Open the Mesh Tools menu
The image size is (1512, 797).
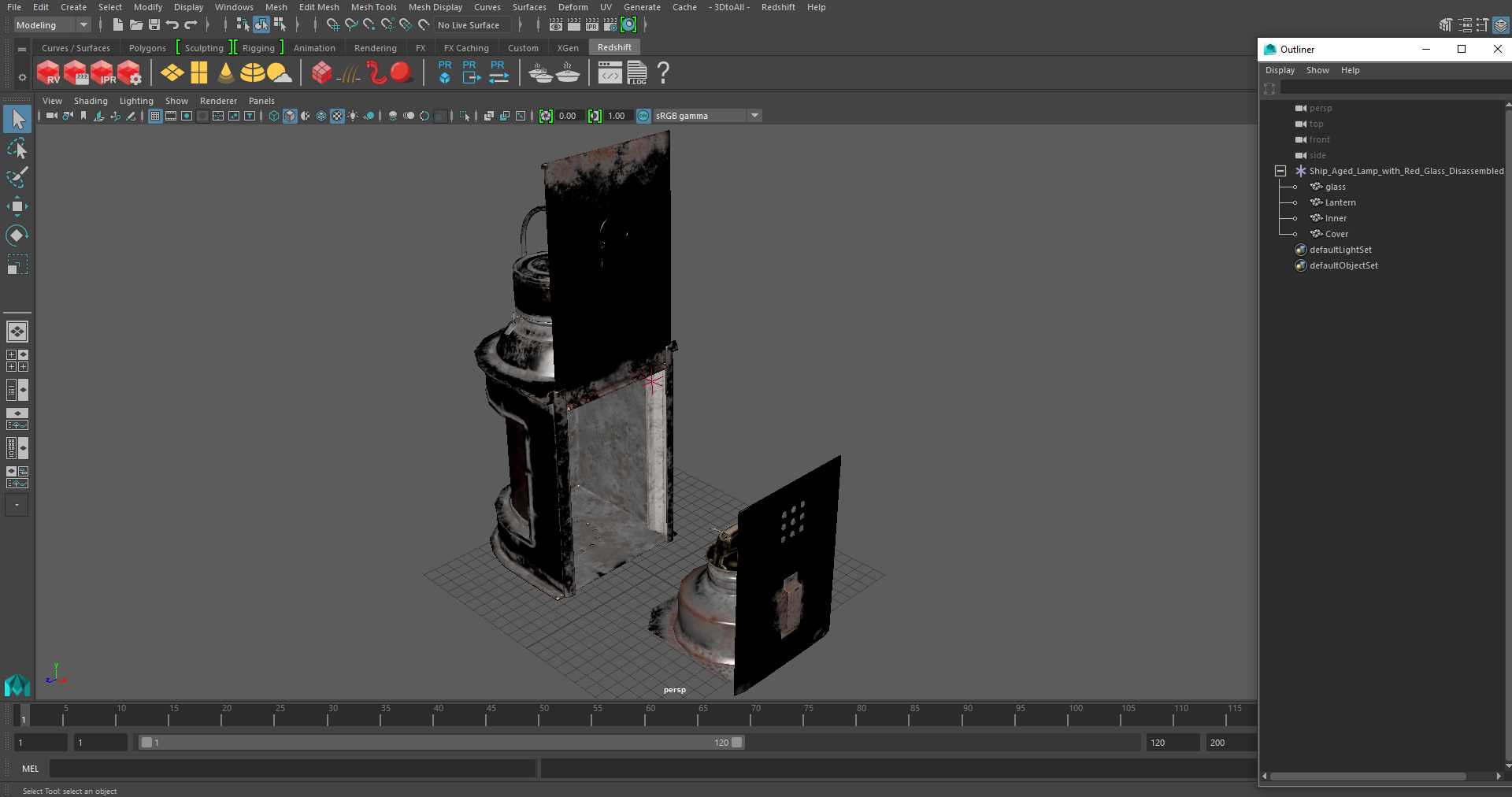click(373, 7)
